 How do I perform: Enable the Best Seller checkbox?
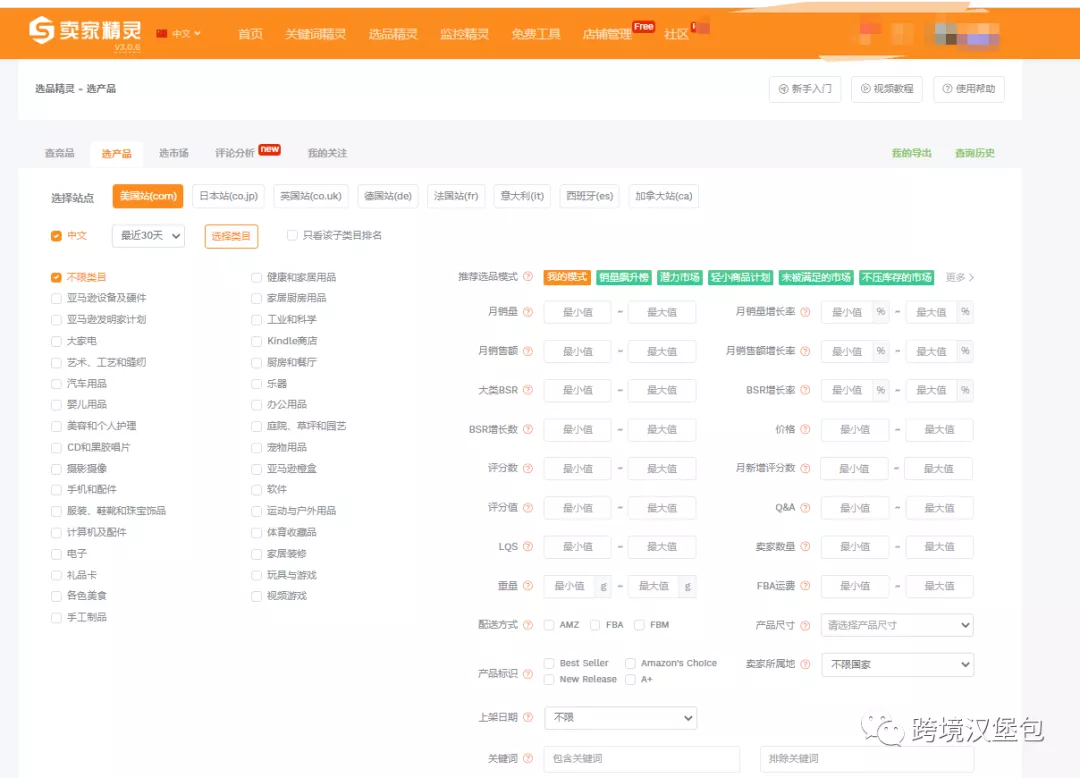point(549,663)
